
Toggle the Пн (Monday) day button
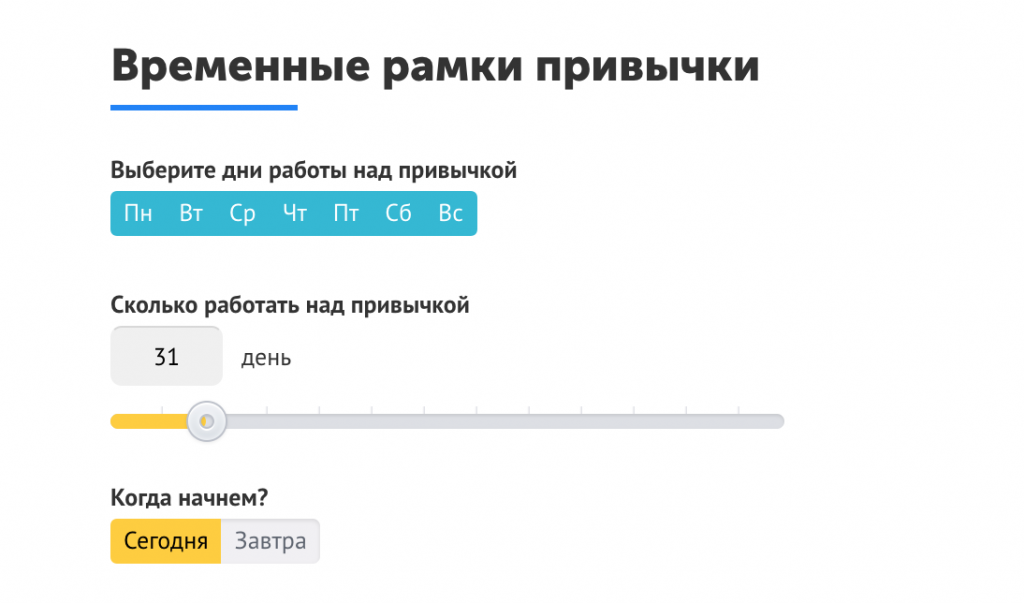[138, 214]
